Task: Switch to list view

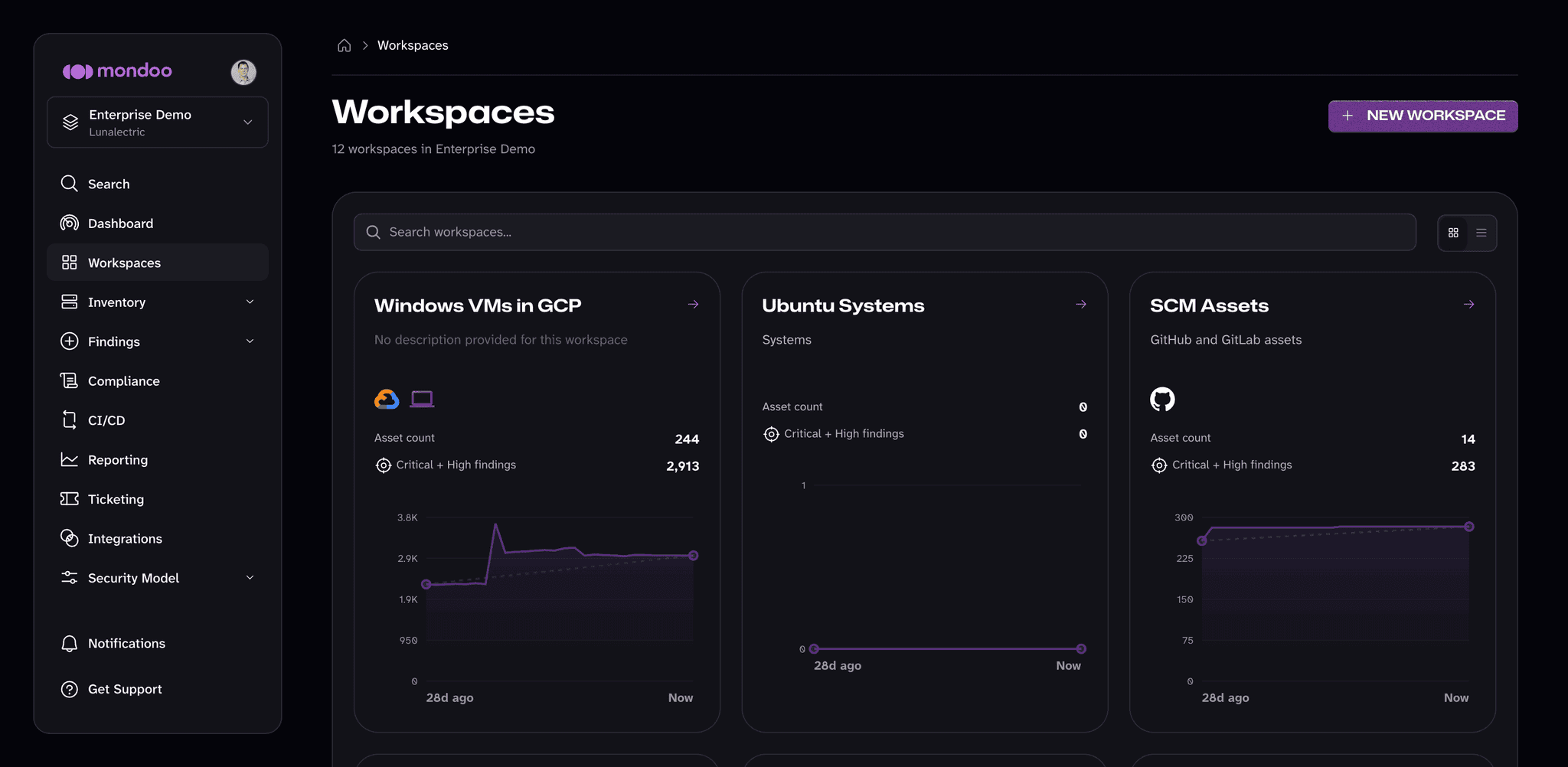Action: [x=1481, y=233]
